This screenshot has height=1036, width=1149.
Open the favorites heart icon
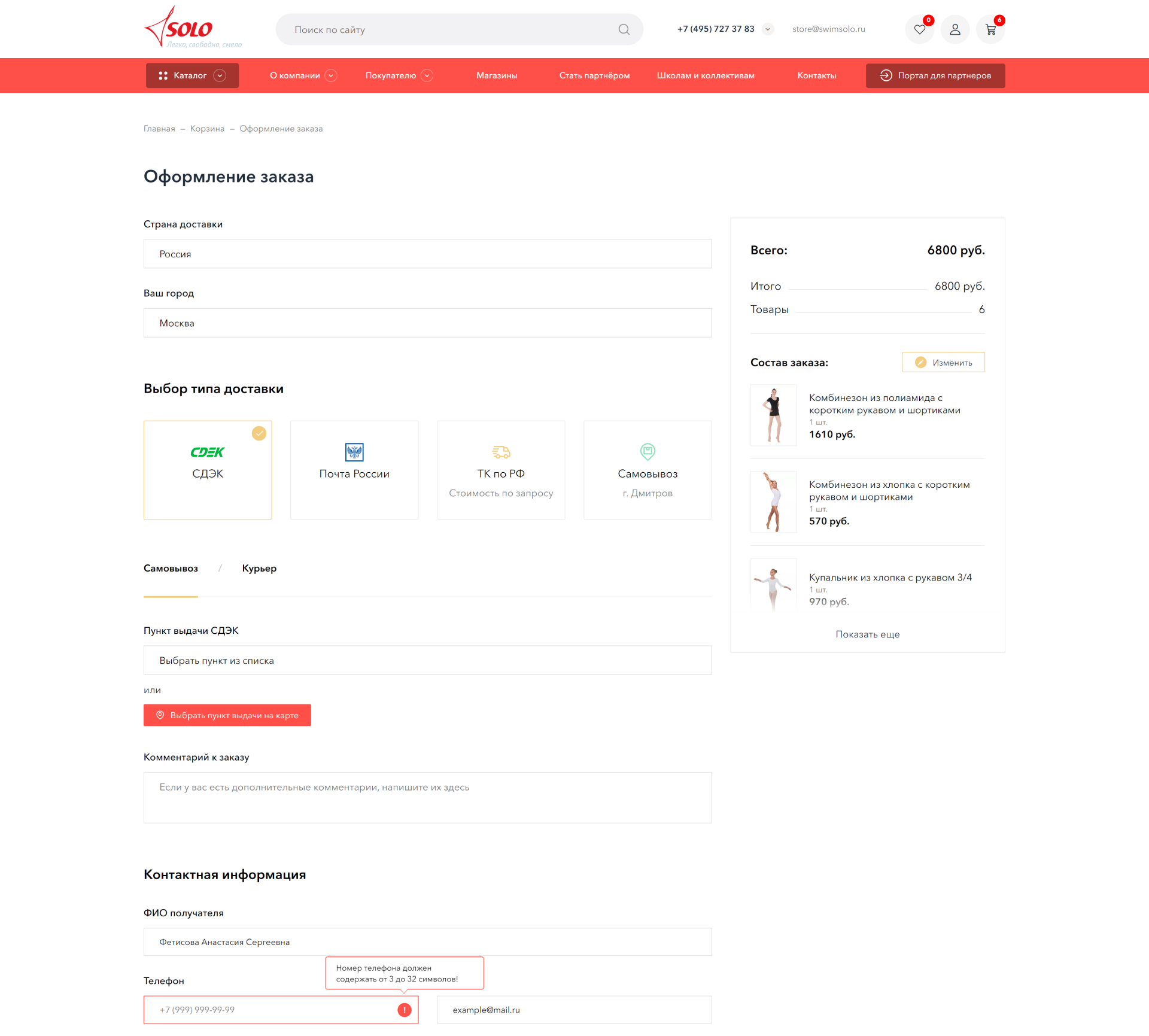pos(919,29)
